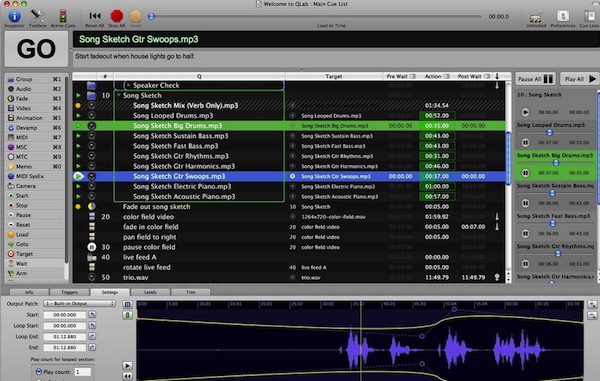The image size is (600, 381).
Task: Click Reset All in the toolbar
Action: click(x=95, y=18)
